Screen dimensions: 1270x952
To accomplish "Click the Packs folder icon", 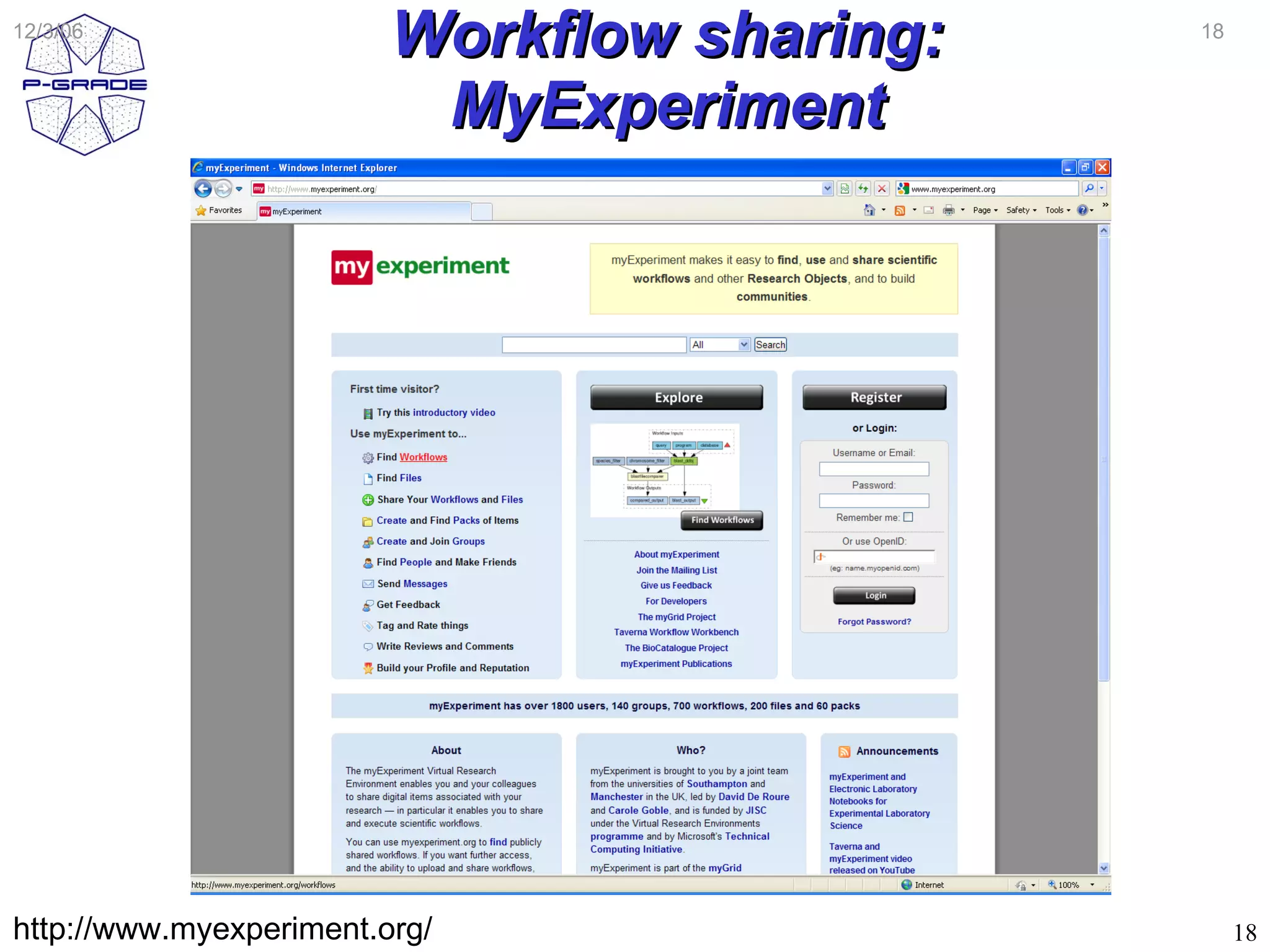I will click(x=368, y=521).
